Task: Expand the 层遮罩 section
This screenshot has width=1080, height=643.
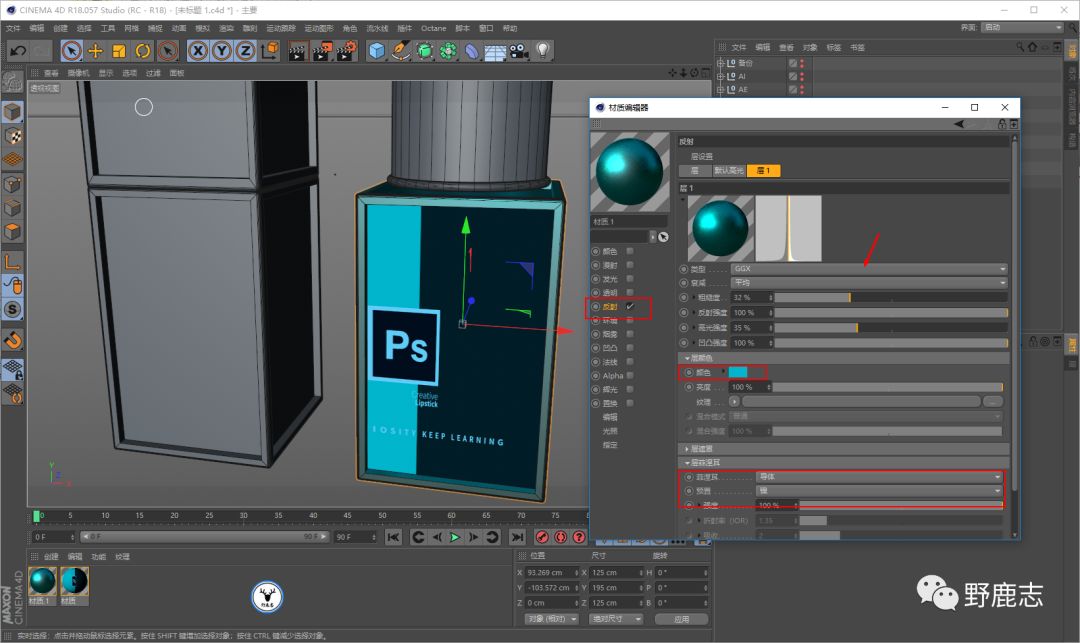Action: [700, 448]
